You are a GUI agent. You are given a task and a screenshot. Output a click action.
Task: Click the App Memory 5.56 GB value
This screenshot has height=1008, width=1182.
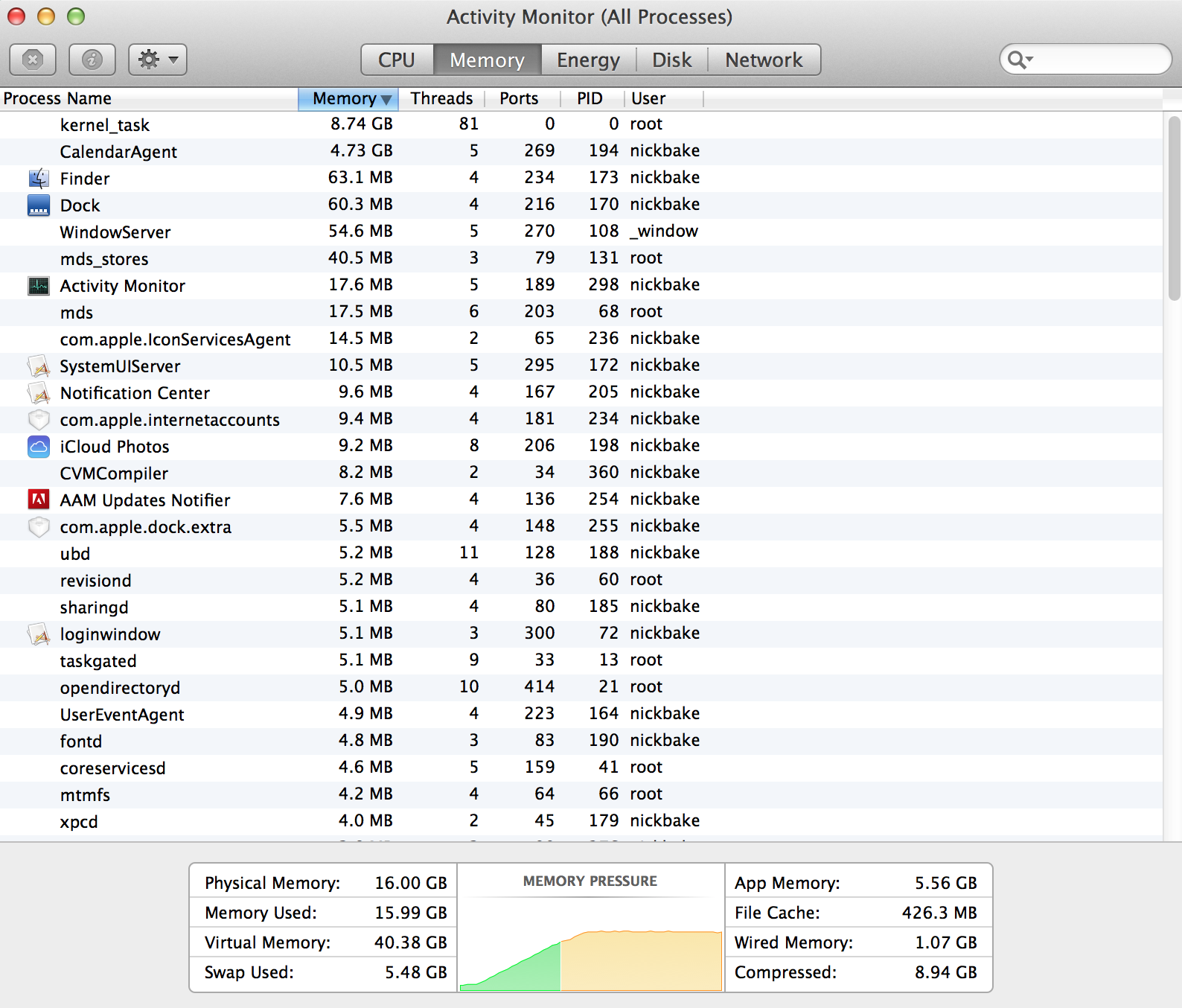[946, 883]
